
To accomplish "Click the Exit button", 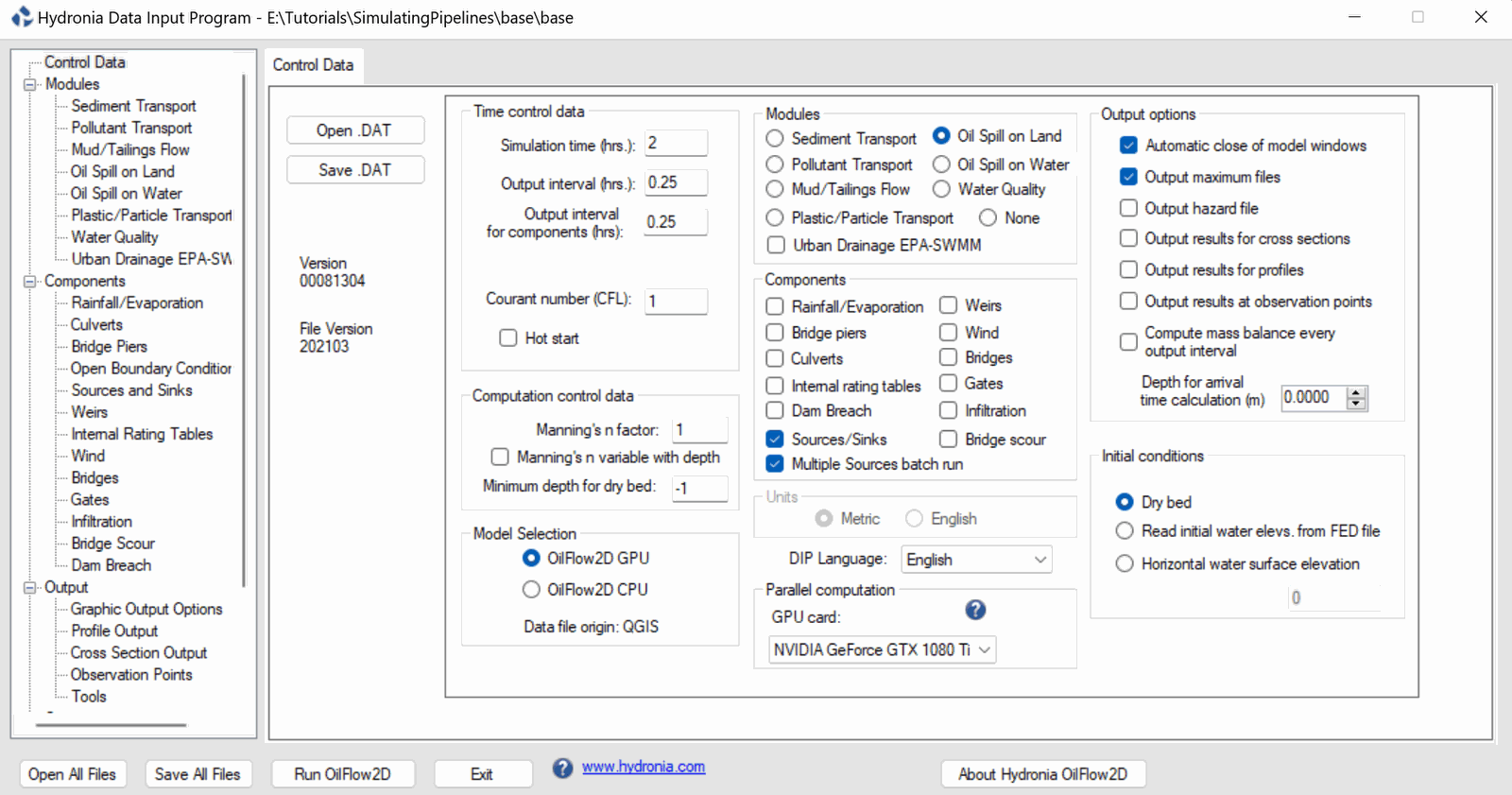I will coord(482,773).
